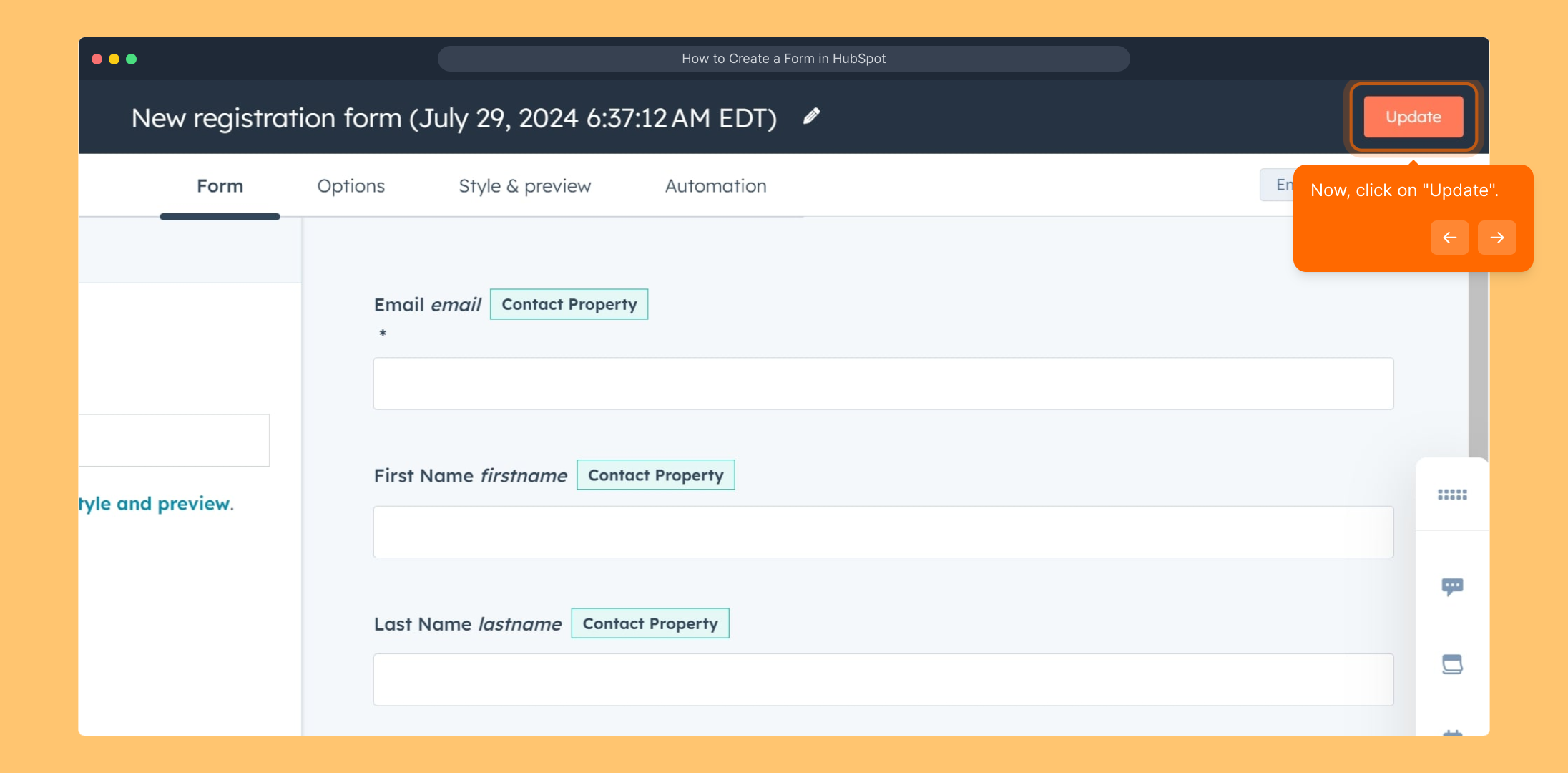Click the Email input field
1568x773 pixels.
click(x=883, y=384)
